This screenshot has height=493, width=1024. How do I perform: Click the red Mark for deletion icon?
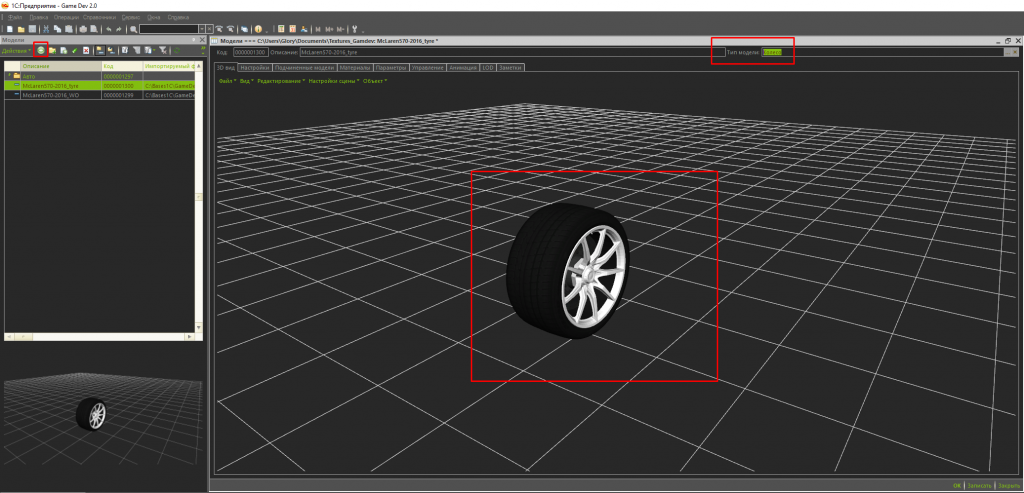tap(86, 50)
